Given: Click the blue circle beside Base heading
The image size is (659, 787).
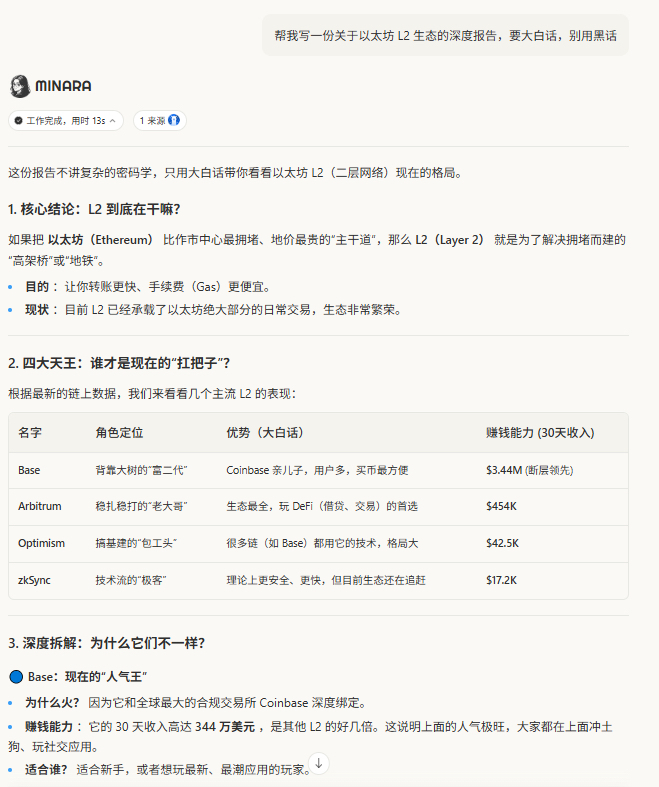Looking at the screenshot, I should coord(16,677).
